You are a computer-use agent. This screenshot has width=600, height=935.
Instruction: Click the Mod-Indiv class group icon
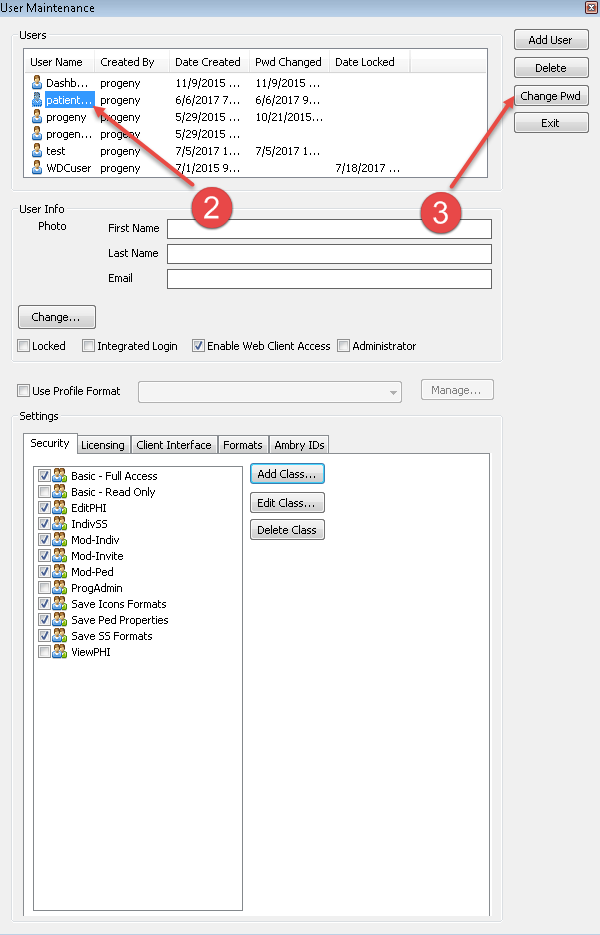click(x=60, y=539)
